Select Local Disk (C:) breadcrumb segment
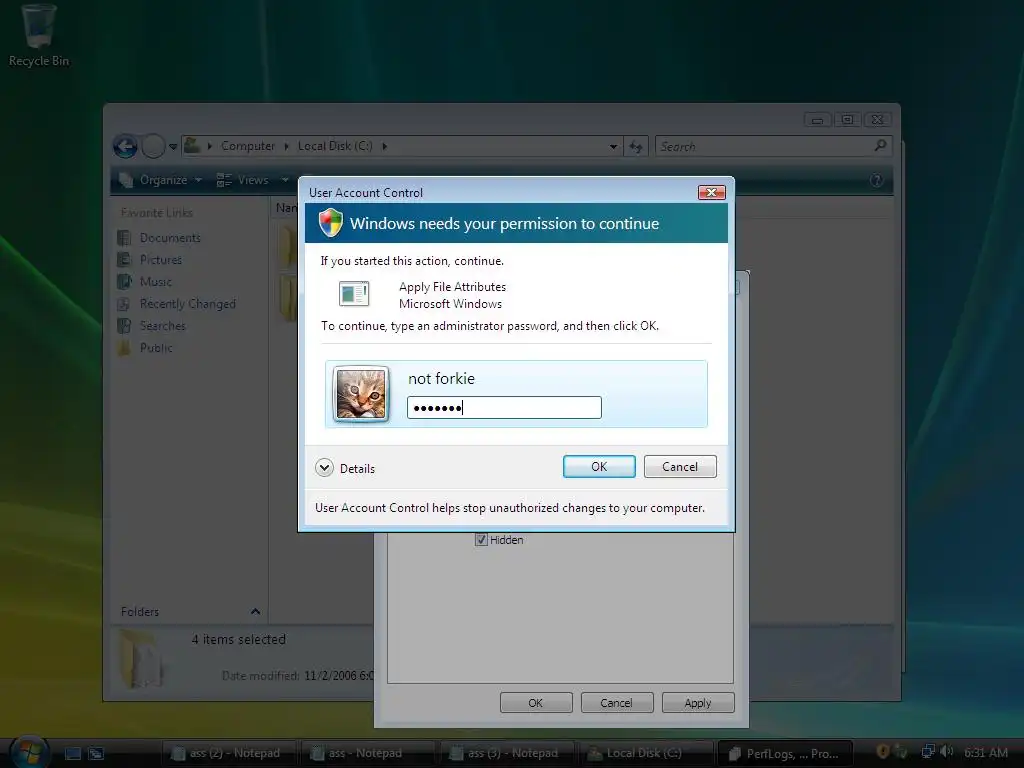This screenshot has height=768, width=1024. pyautogui.click(x=335, y=146)
